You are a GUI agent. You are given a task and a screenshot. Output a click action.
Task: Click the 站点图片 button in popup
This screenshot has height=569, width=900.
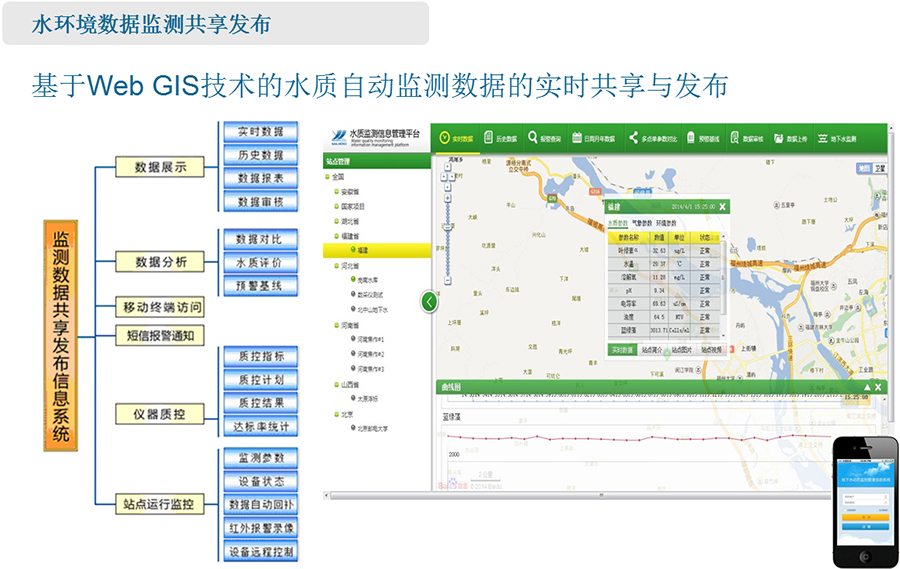(681, 350)
